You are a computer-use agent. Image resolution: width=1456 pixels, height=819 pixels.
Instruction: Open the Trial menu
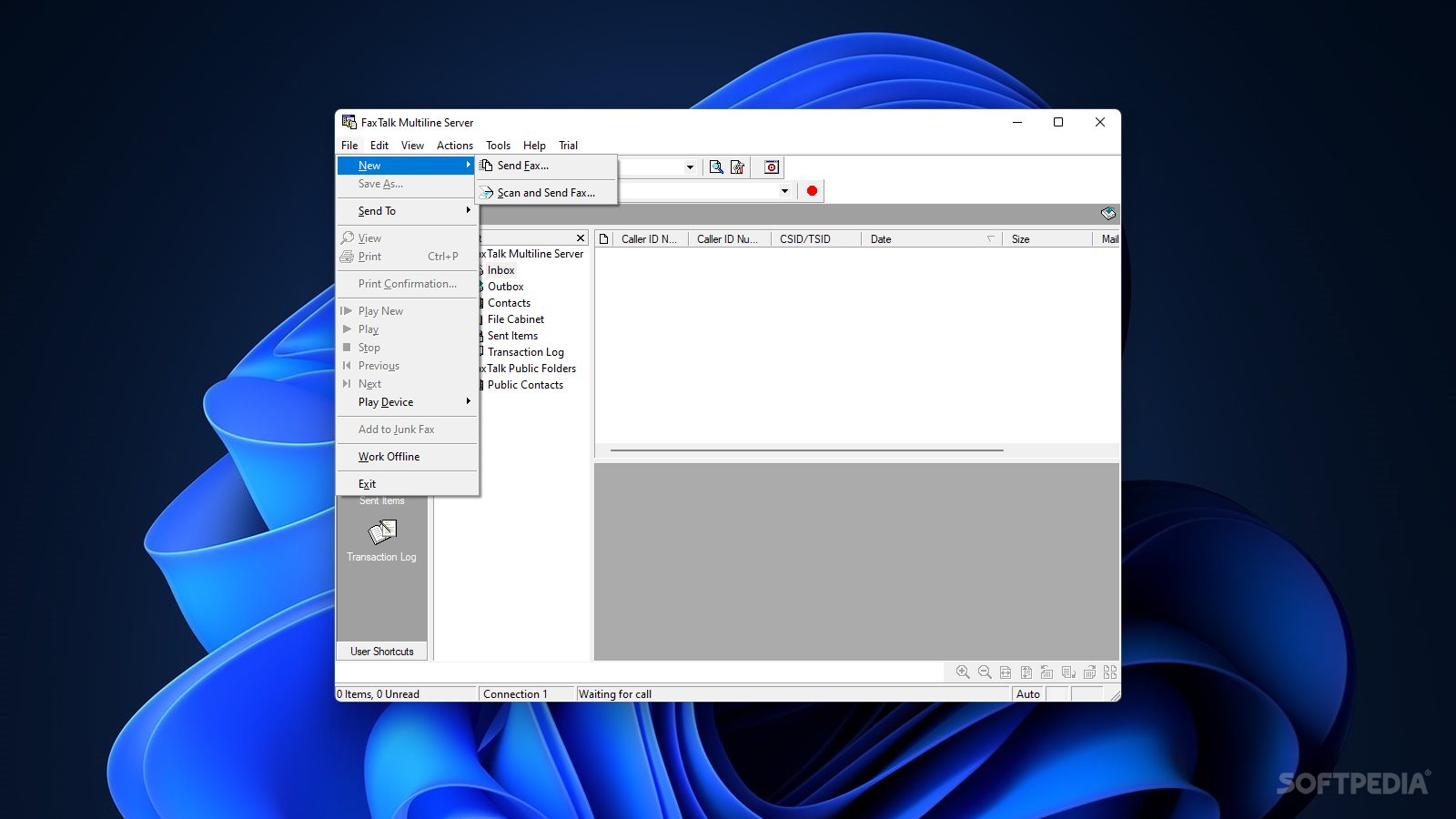(x=568, y=146)
